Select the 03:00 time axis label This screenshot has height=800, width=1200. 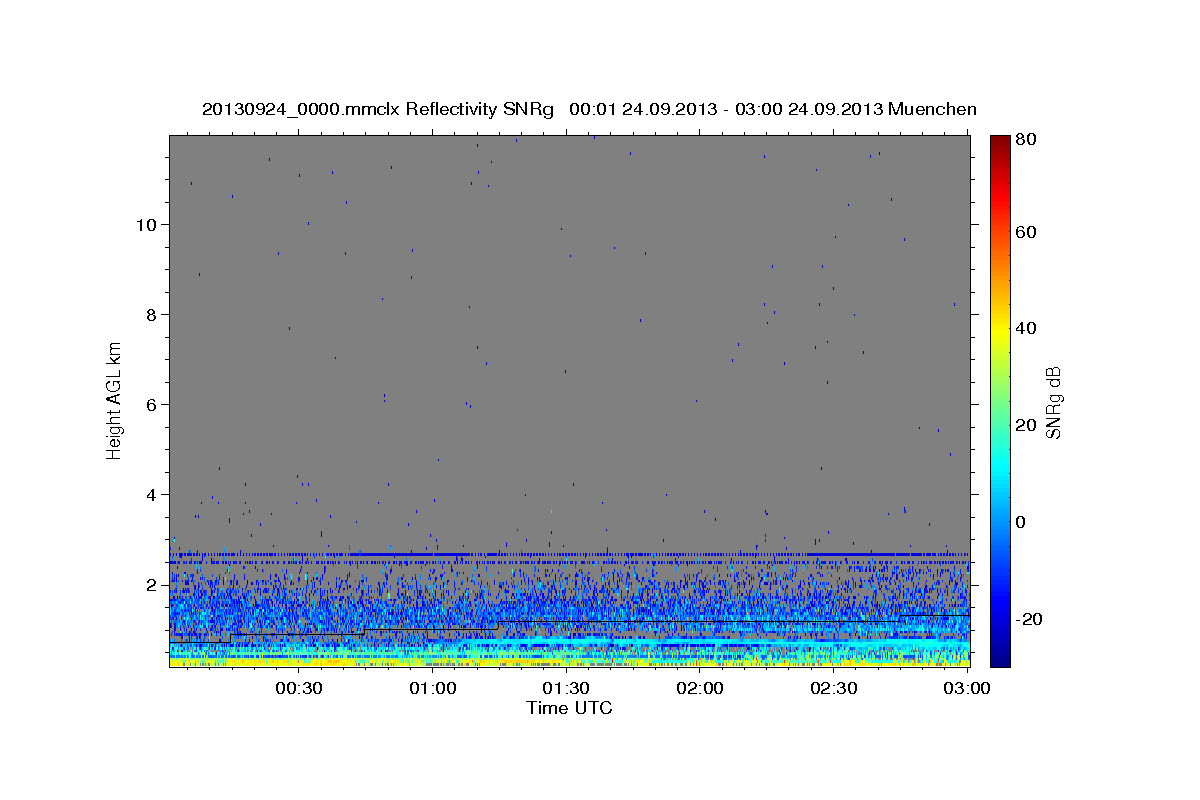(967, 688)
